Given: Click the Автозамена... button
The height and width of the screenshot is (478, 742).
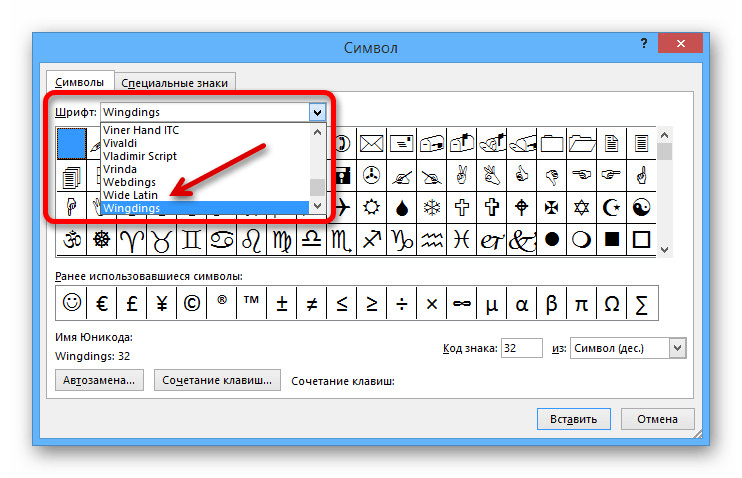Looking at the screenshot, I should pos(99,380).
